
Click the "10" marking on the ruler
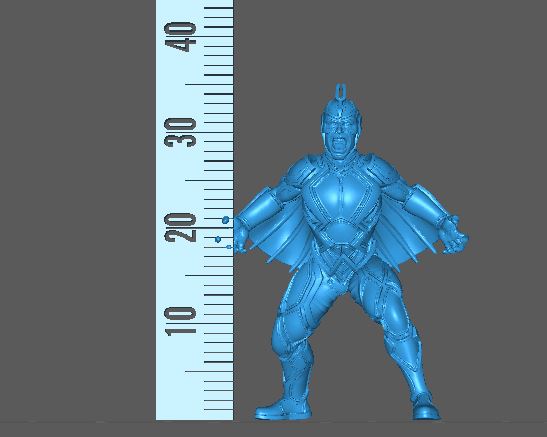[180, 322]
